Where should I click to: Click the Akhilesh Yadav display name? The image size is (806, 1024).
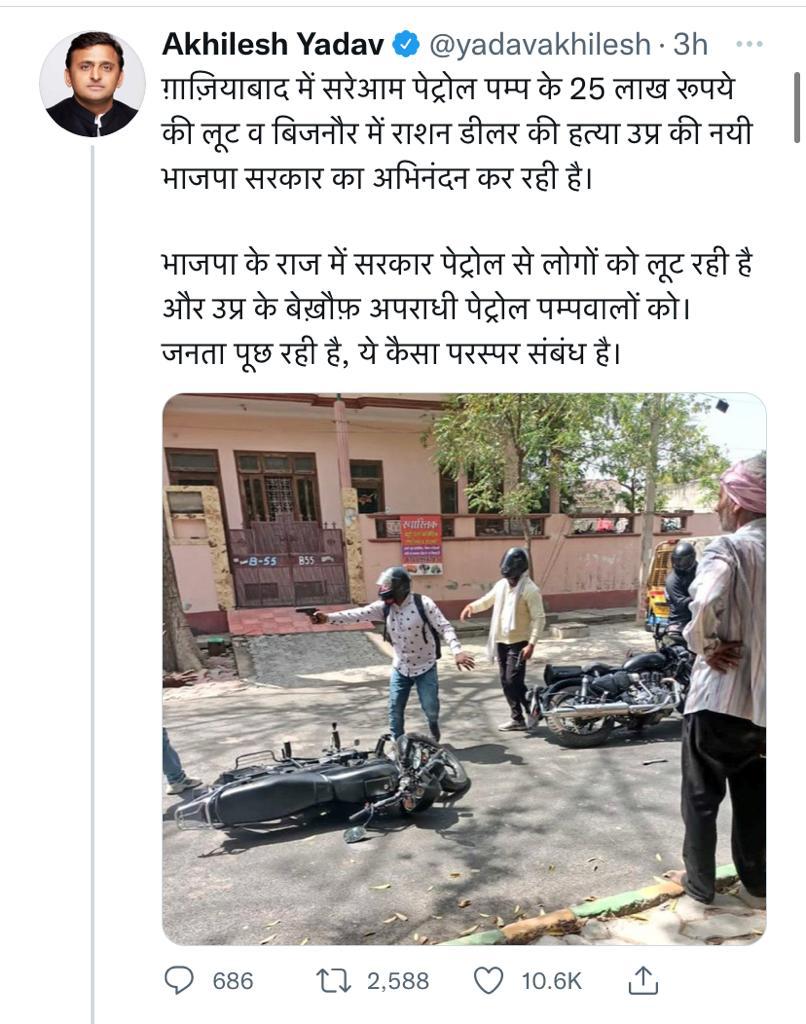(273, 44)
